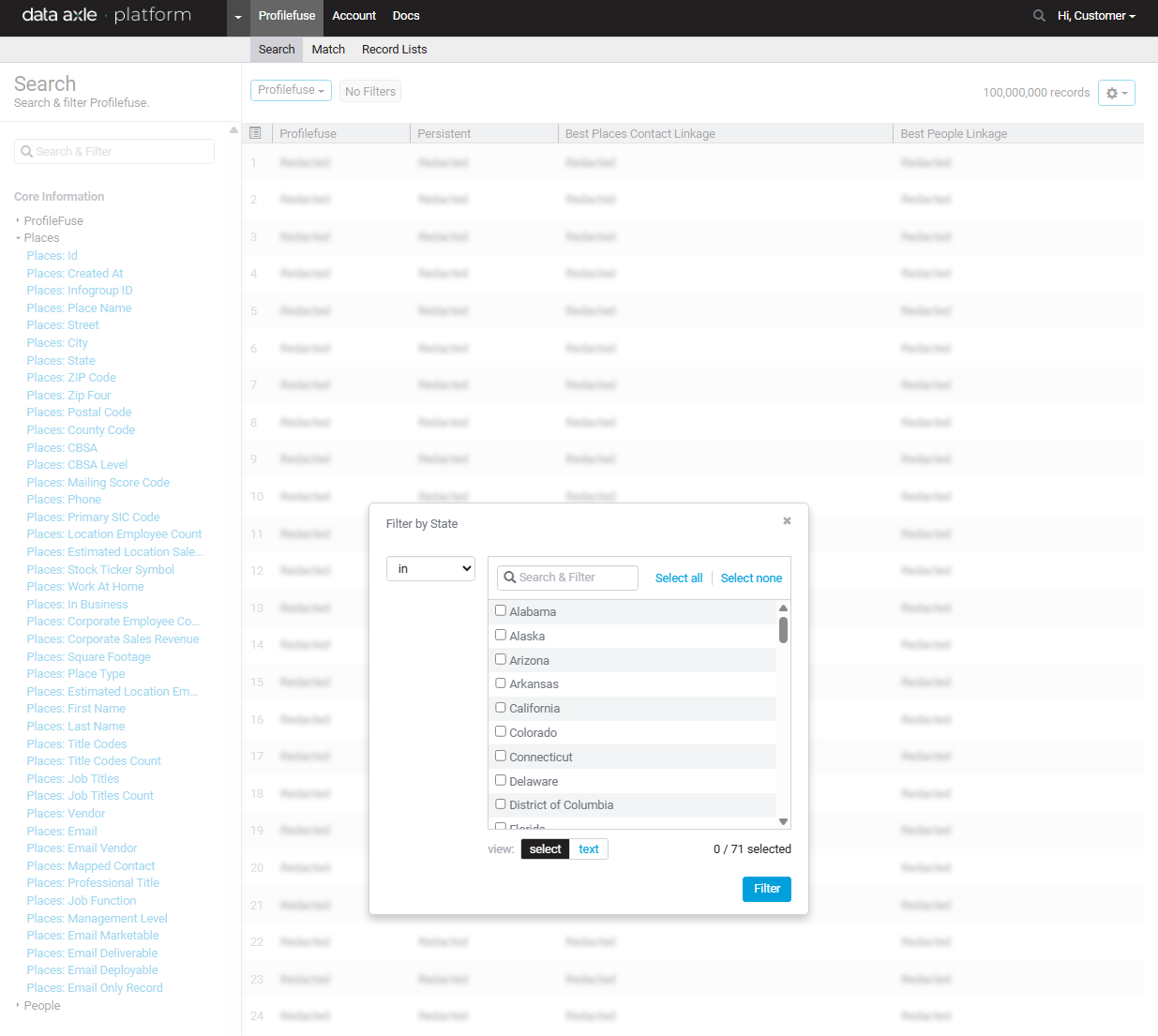Open the Record Lists tab
Viewport: 1158px width, 1036px height.
pos(394,50)
